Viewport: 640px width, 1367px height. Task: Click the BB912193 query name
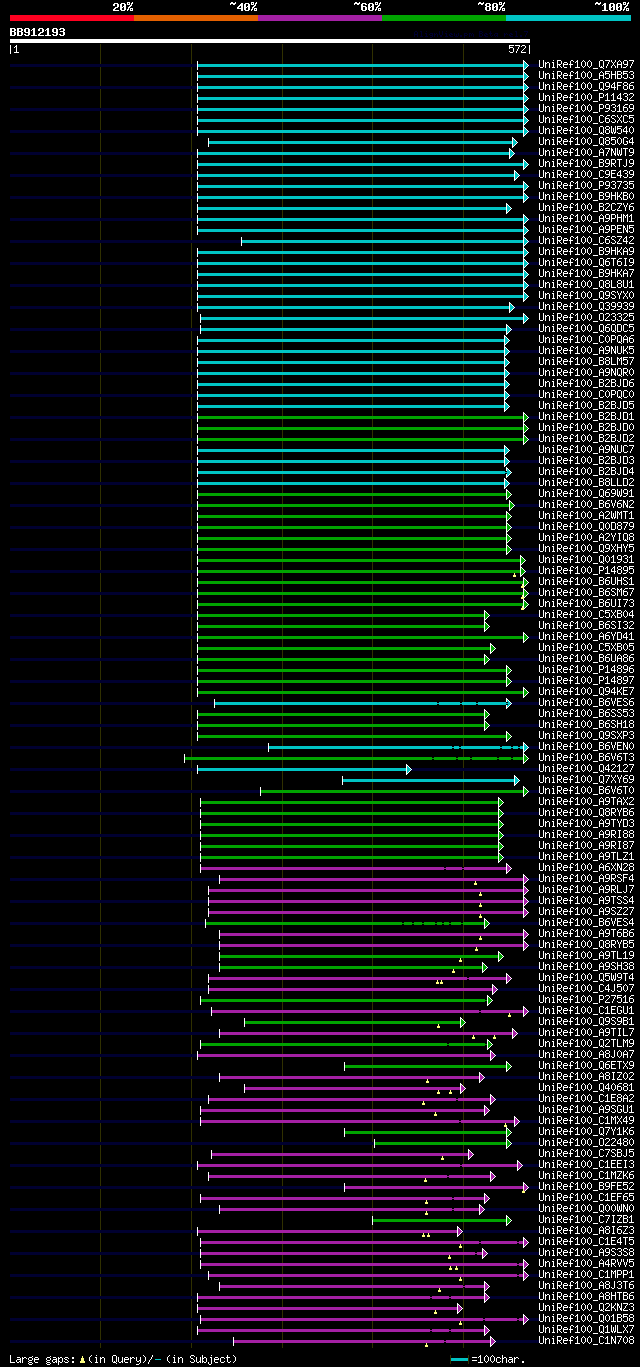(x=38, y=32)
